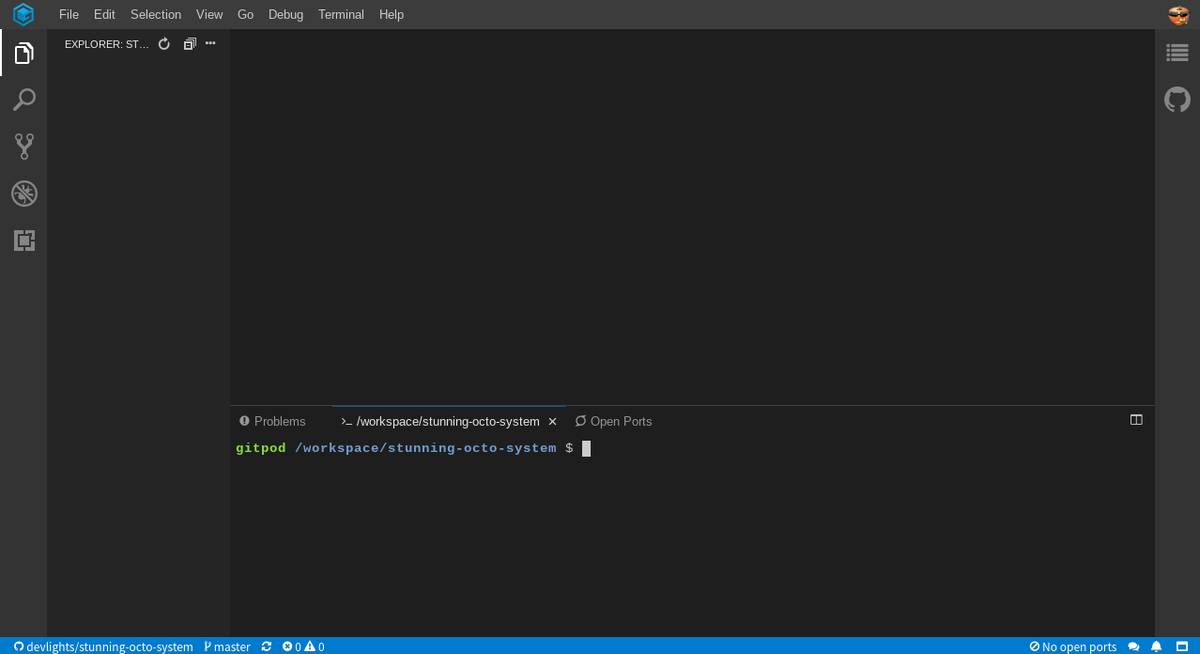
Task: Collapse all folders in Explorer
Action: [190, 44]
